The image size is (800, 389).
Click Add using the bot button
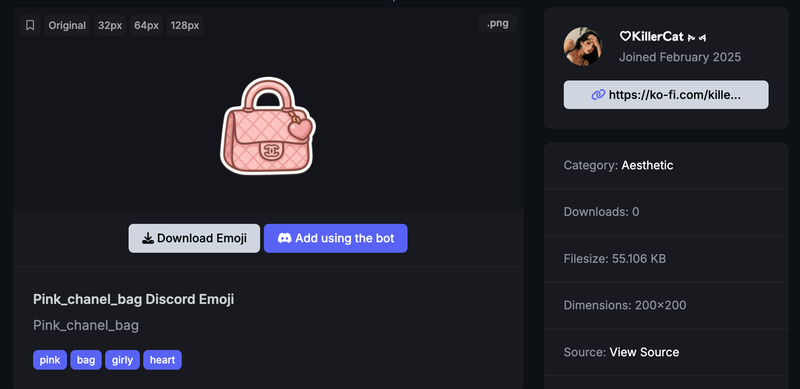click(336, 238)
